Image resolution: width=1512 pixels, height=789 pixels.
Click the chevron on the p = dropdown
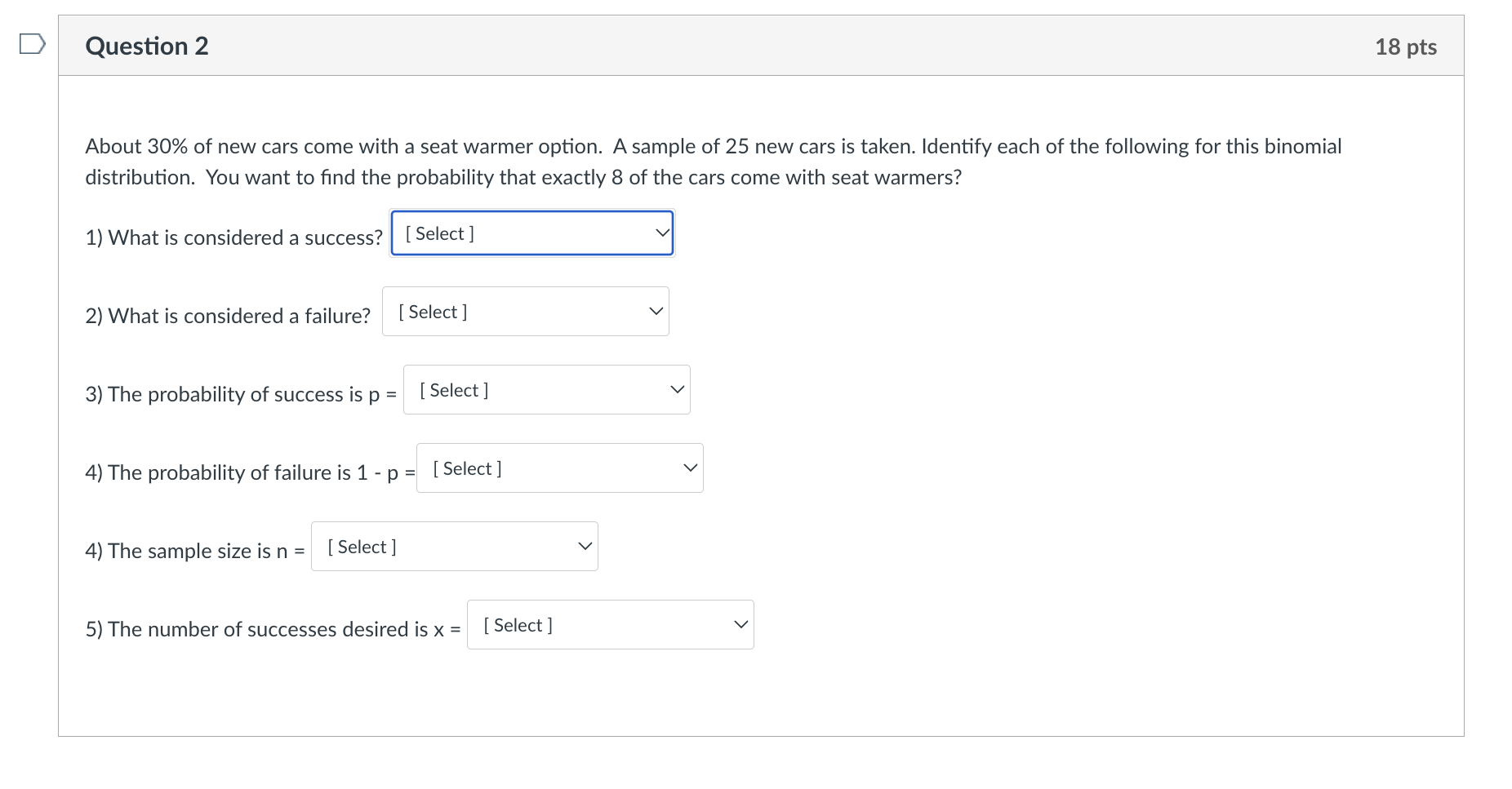[677, 390]
